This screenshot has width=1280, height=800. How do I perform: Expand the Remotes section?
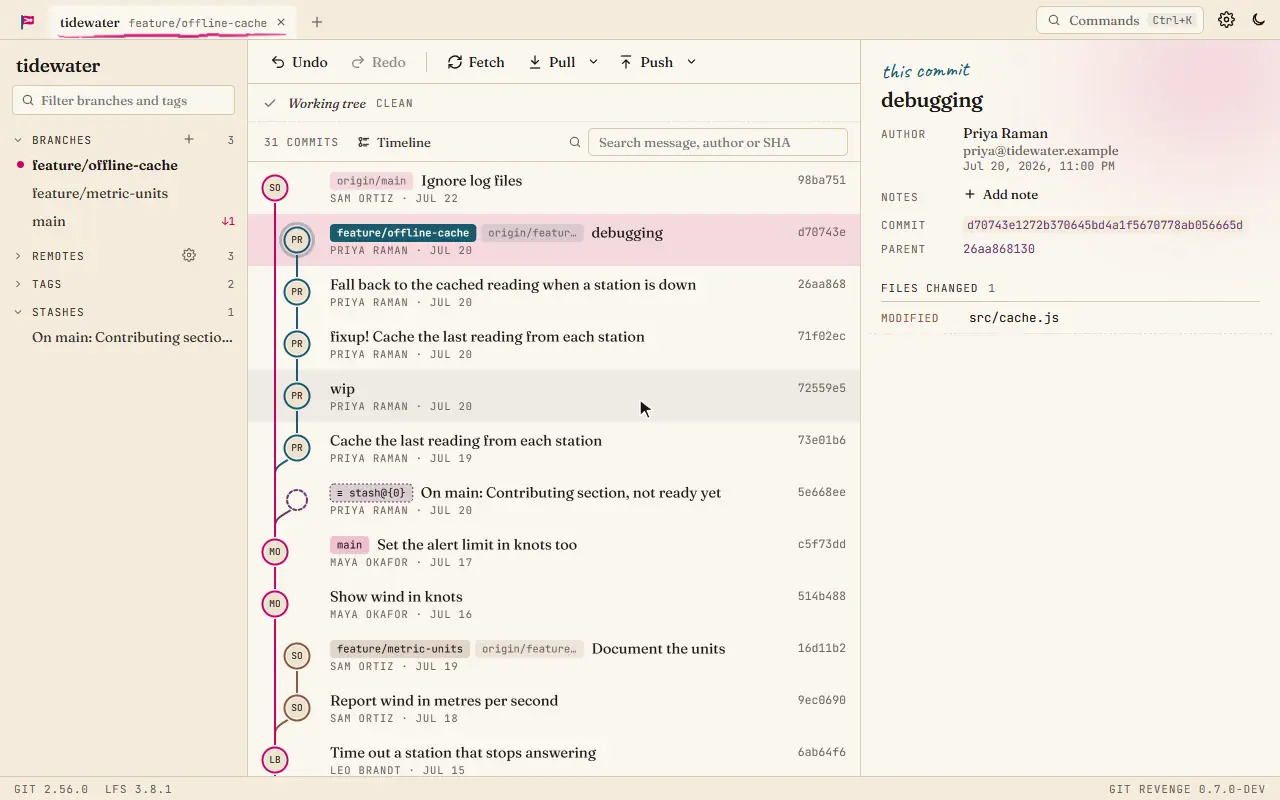(18, 256)
